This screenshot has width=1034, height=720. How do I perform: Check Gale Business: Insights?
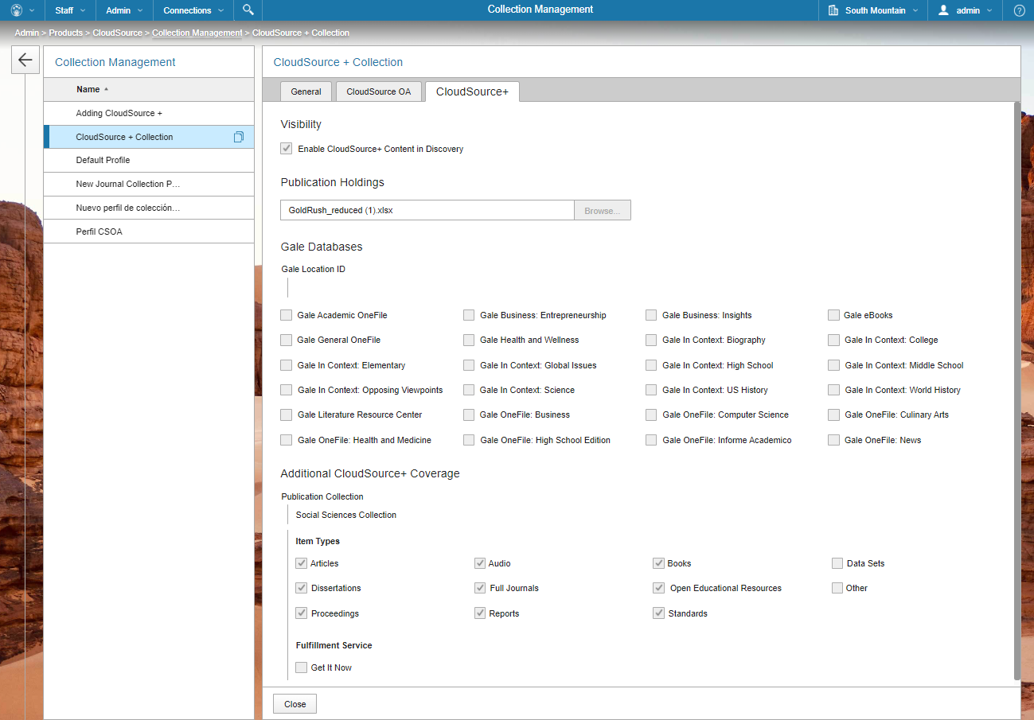tap(652, 315)
